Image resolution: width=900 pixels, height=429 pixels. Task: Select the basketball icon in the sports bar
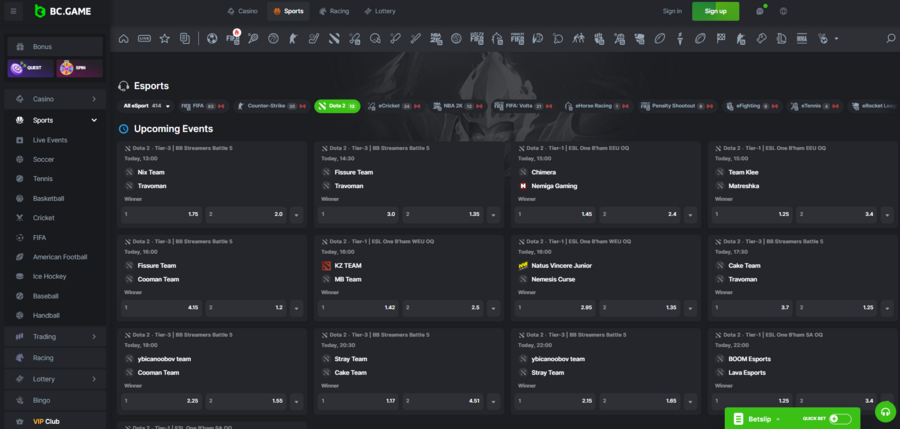click(x=273, y=38)
